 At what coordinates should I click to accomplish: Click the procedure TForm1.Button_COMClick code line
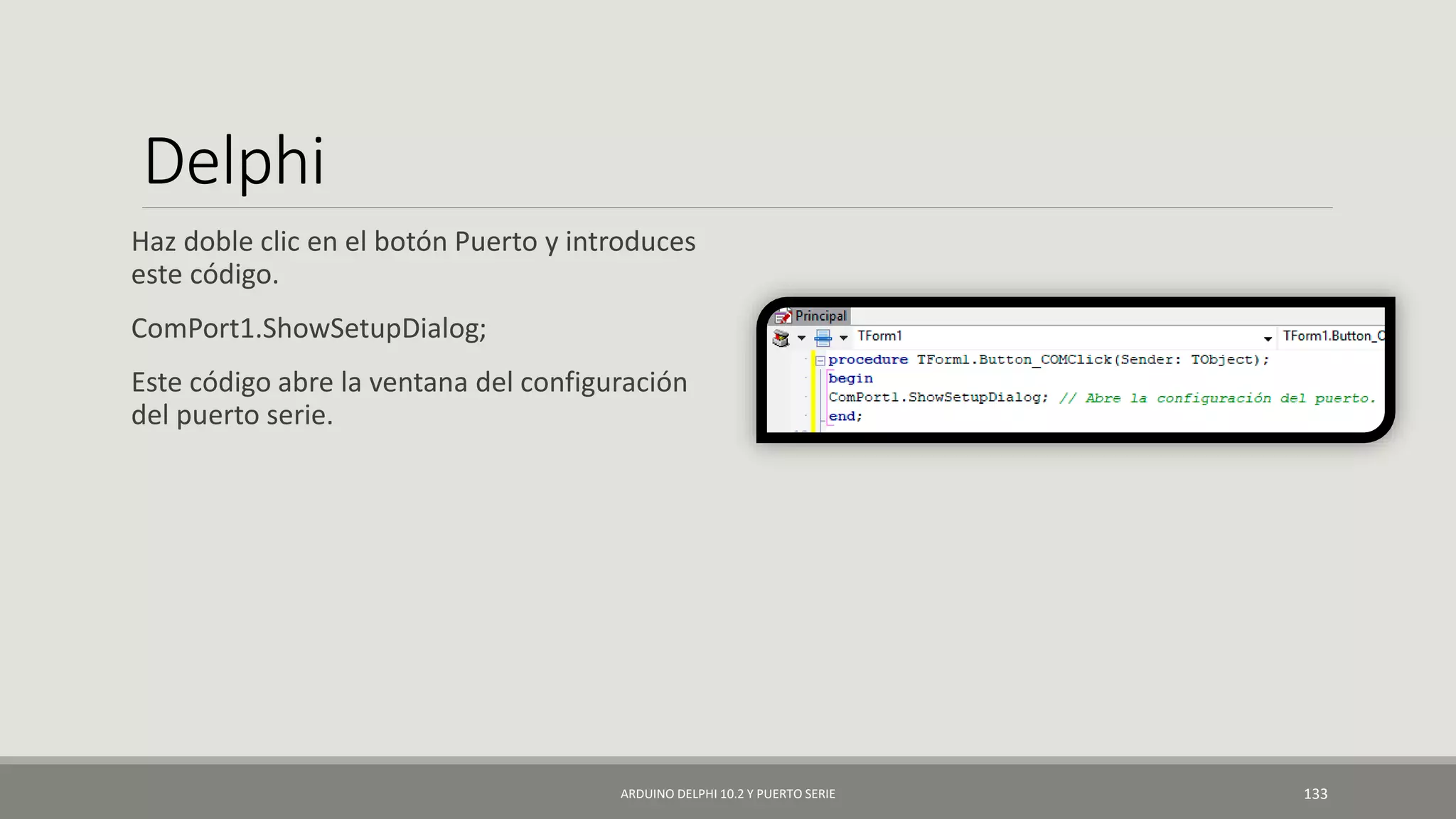tap(1049, 360)
